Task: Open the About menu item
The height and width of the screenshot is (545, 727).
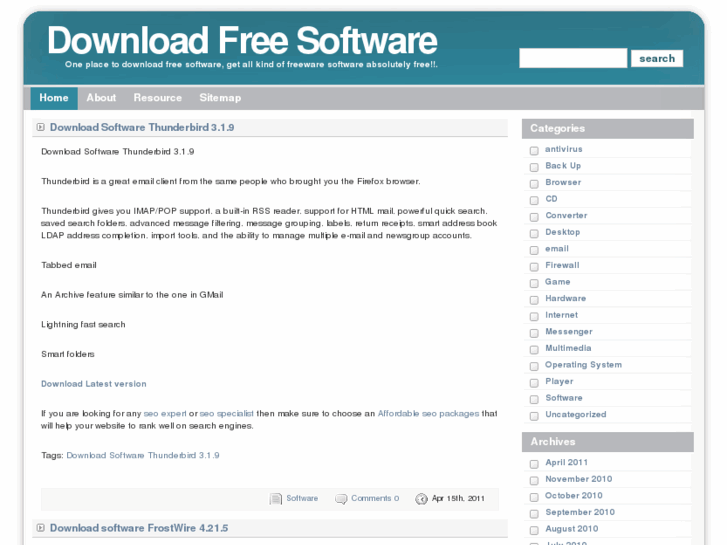Action: tap(101, 98)
